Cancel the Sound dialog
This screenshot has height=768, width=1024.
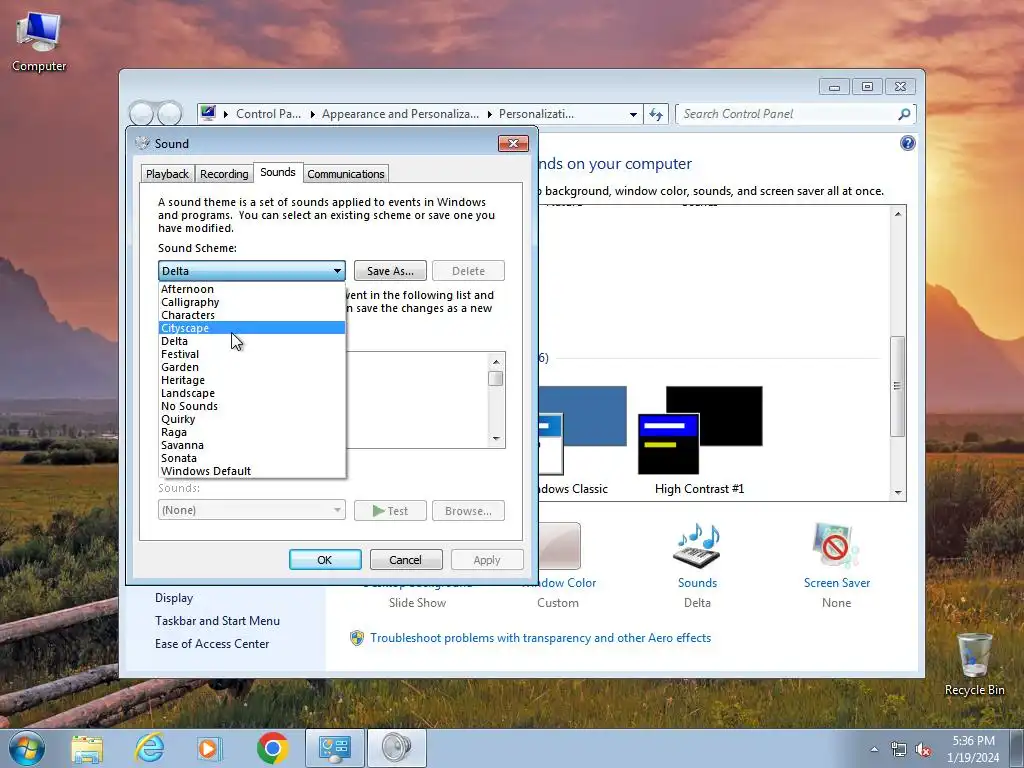[406, 560]
